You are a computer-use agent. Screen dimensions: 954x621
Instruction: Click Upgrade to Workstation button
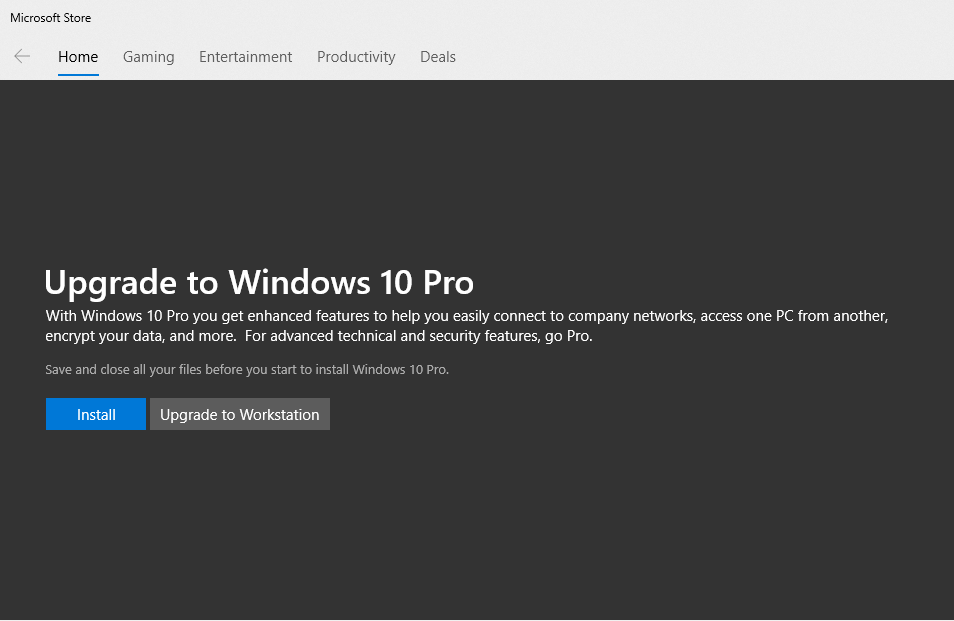240,414
